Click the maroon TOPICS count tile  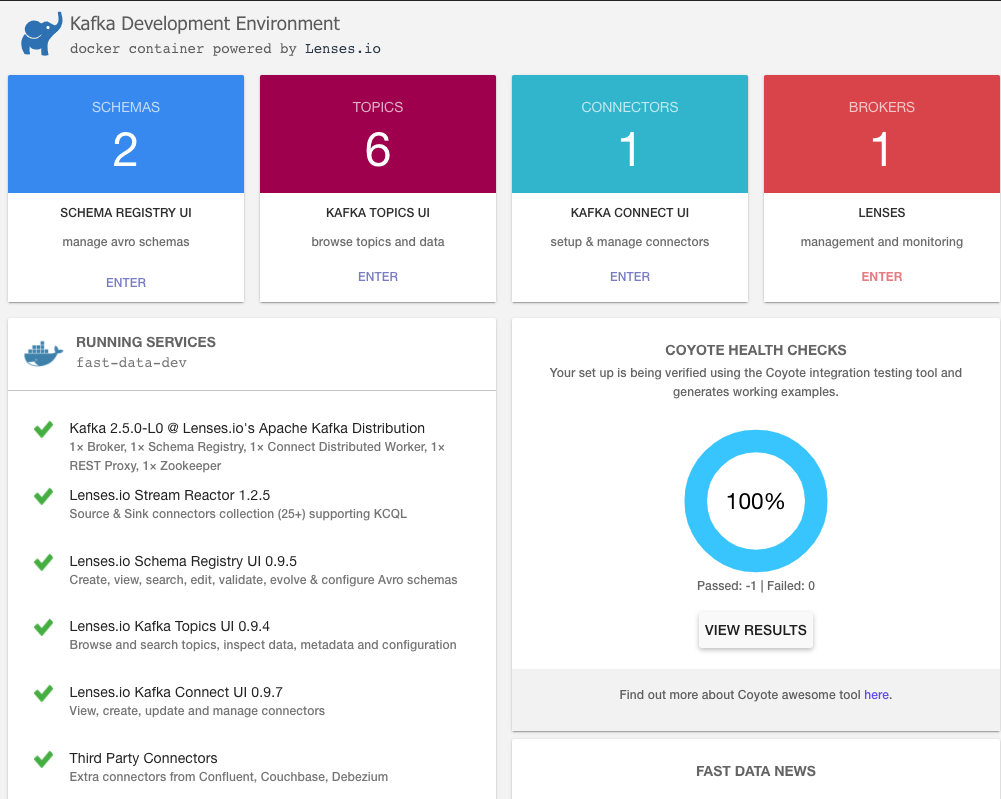pos(378,134)
